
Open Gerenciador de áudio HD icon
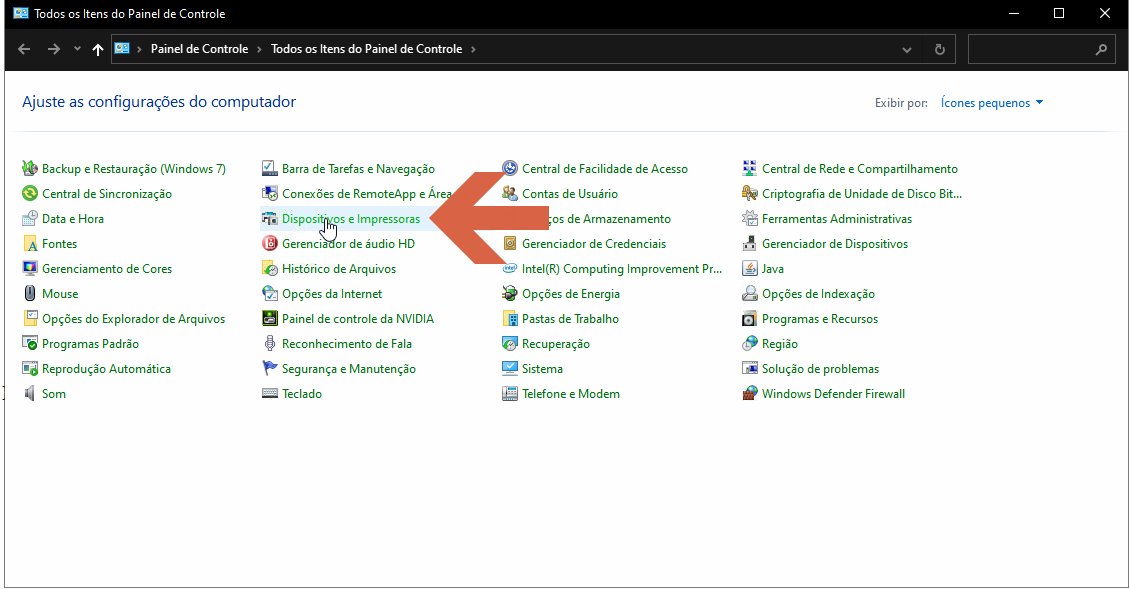[x=270, y=244]
